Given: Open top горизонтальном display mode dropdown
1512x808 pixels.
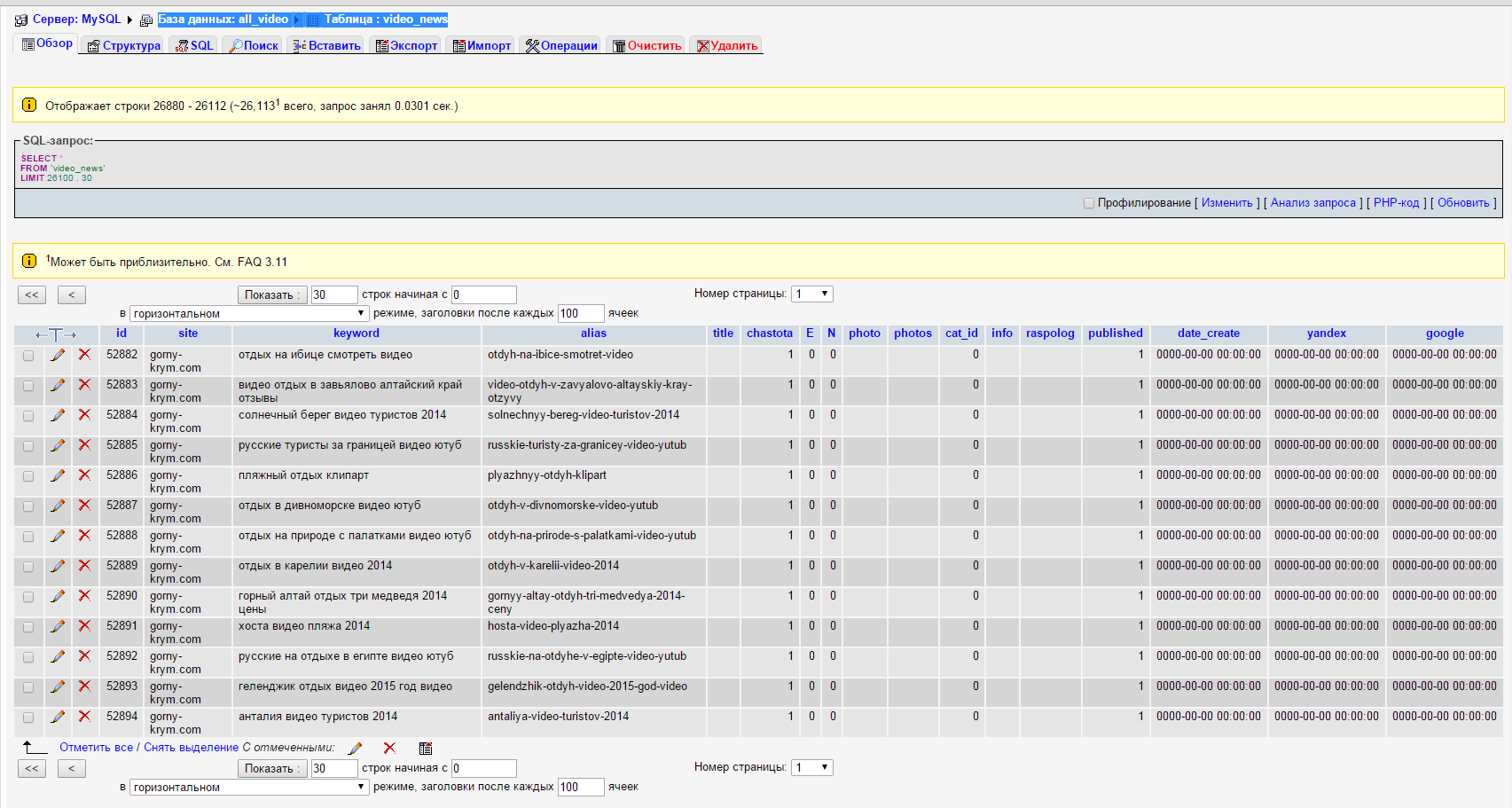Looking at the screenshot, I should [249, 313].
